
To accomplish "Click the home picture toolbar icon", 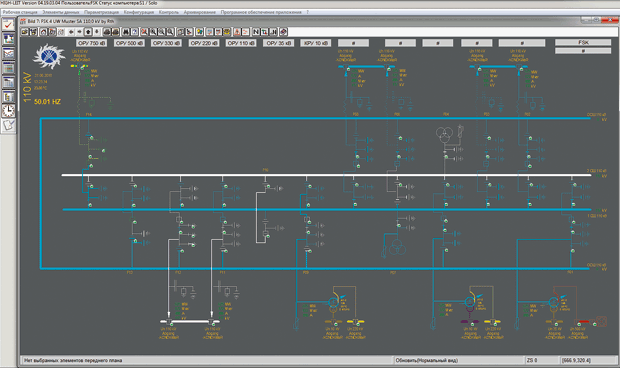I will [43, 32].
